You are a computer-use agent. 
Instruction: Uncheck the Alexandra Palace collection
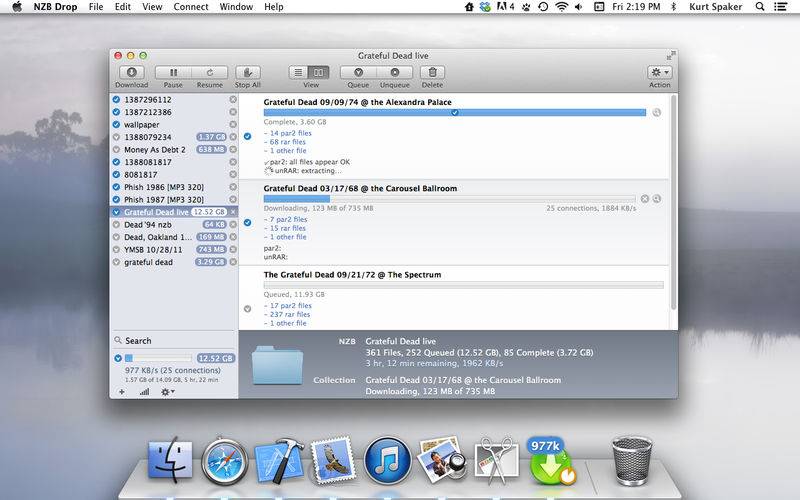coord(247,136)
